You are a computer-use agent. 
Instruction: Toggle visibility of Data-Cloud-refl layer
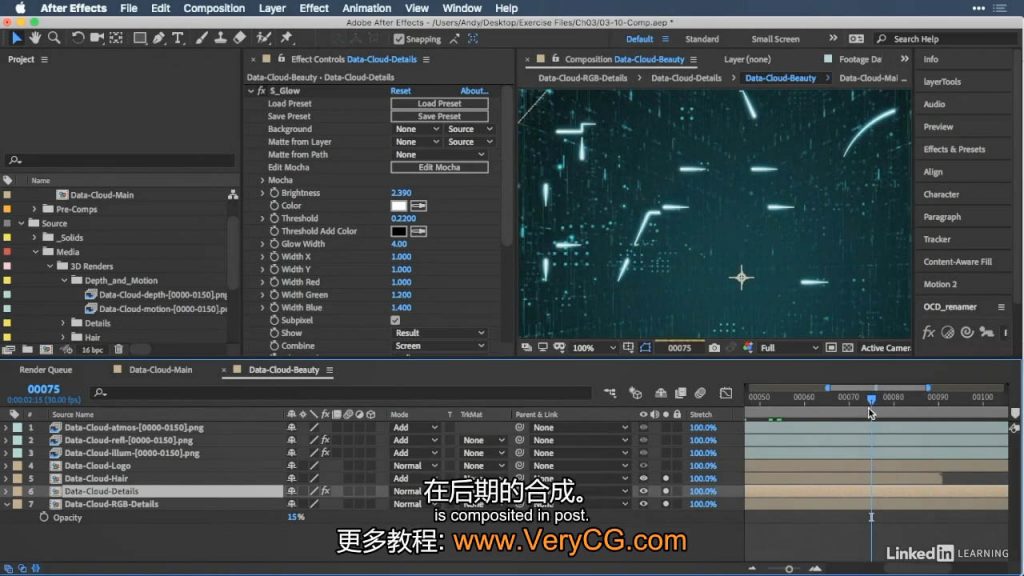click(x=643, y=440)
